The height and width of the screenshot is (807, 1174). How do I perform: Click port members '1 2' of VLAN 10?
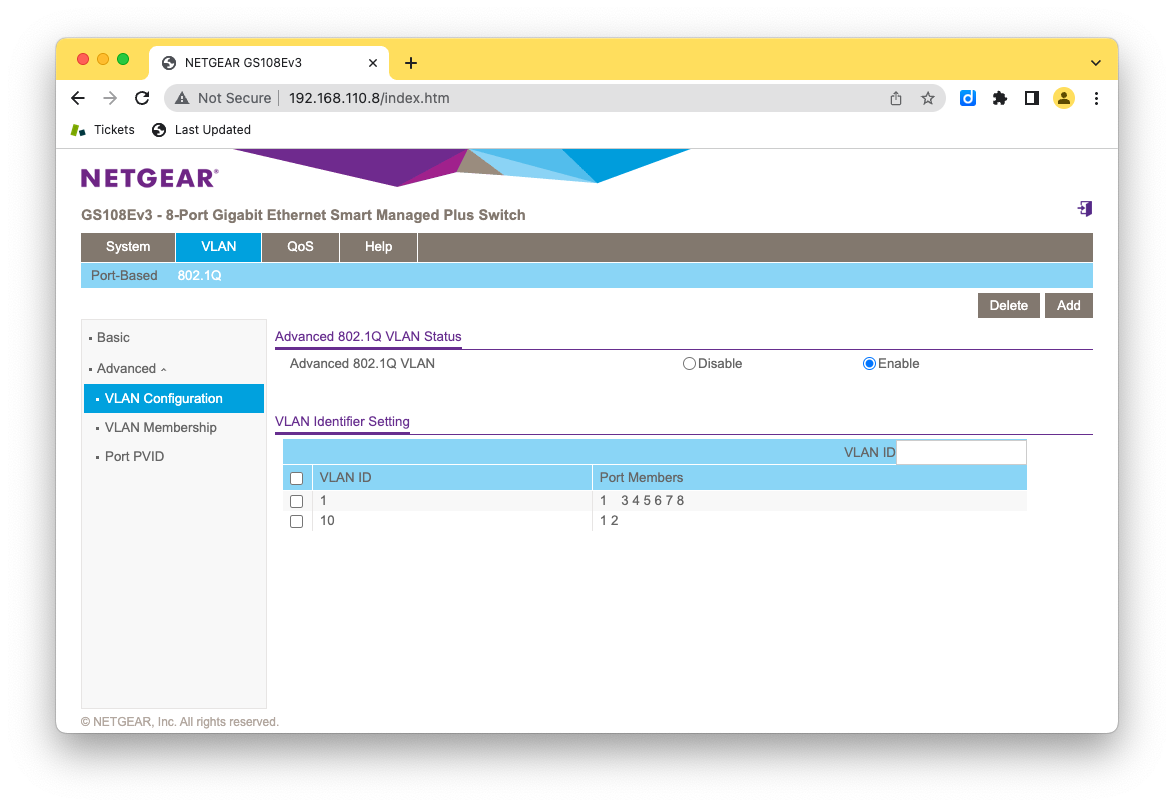coord(609,521)
